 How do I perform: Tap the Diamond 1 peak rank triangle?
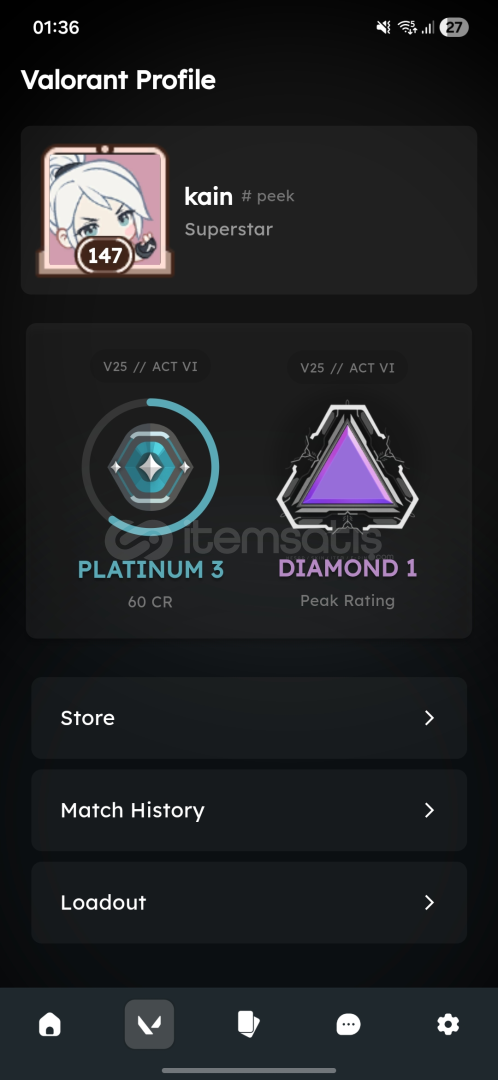click(x=347, y=468)
